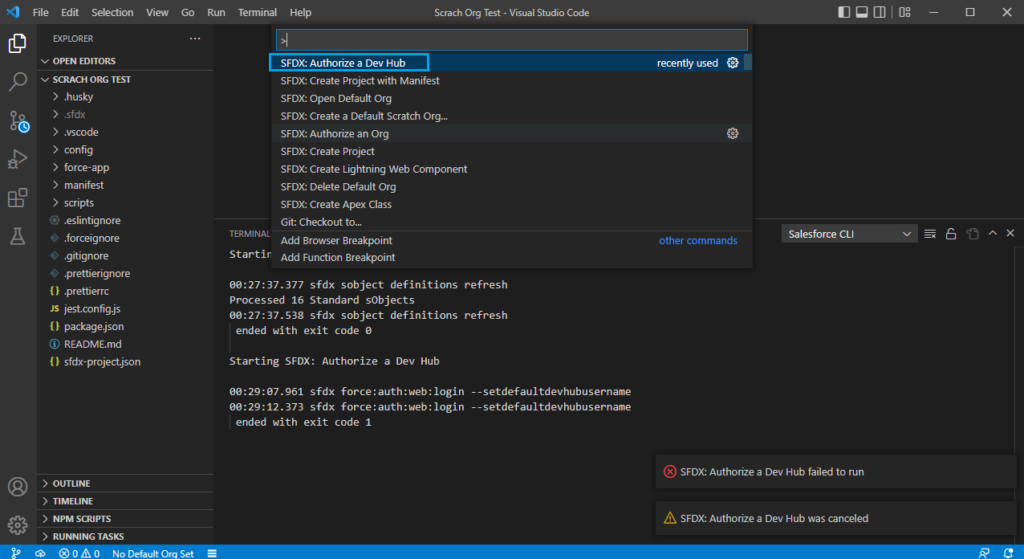Open Run and Debug view

pos(18,159)
